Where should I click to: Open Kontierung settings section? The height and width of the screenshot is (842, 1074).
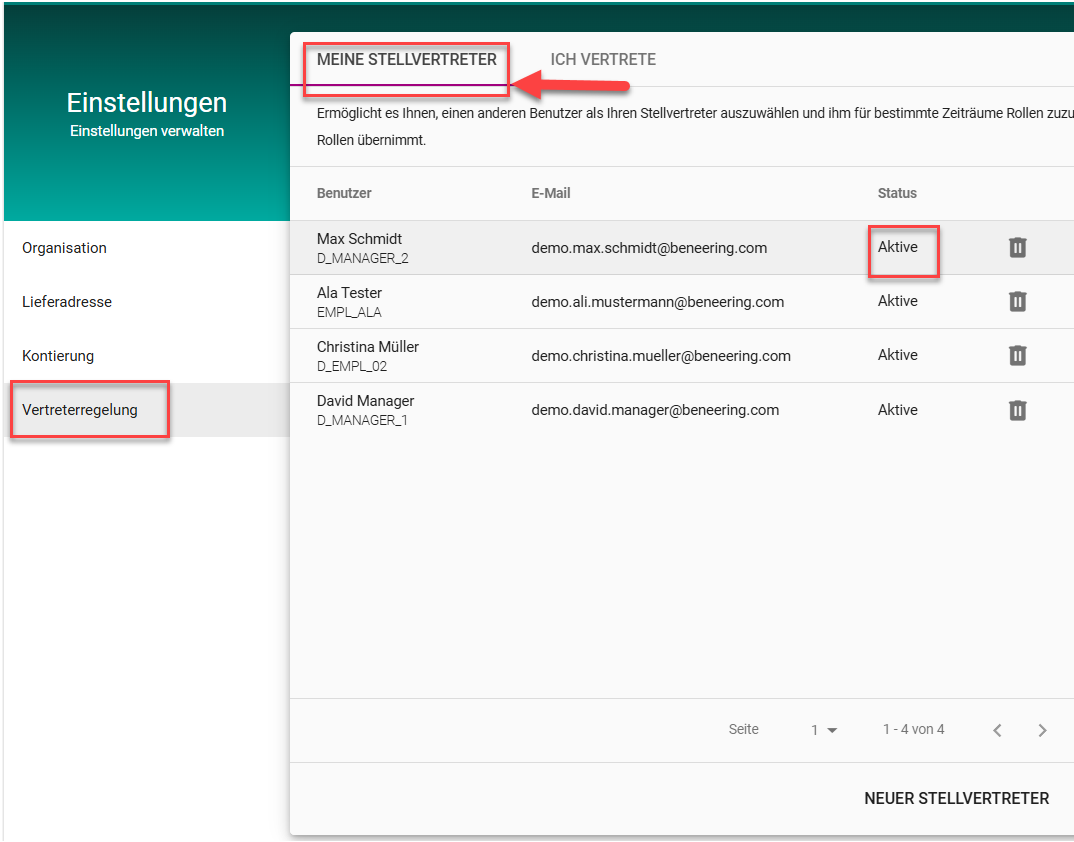(58, 356)
